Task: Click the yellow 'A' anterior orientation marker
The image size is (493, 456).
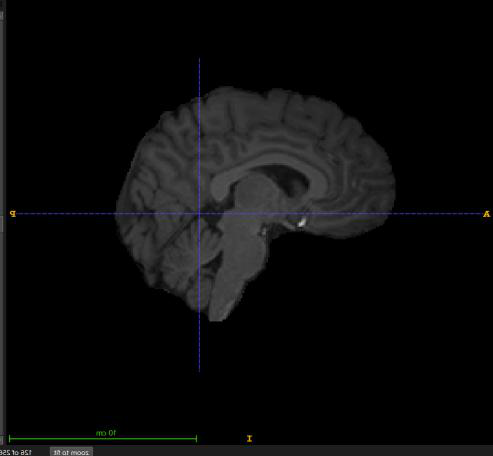Action: [486, 214]
